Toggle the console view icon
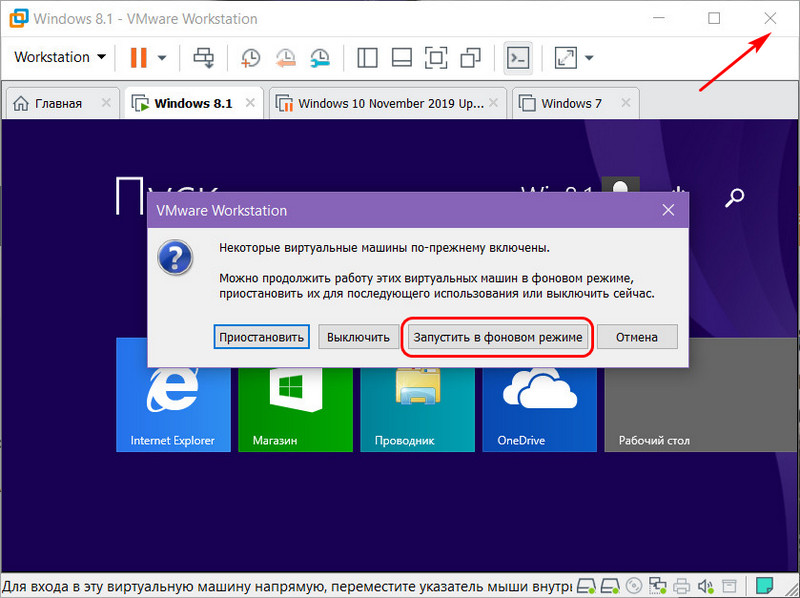 518,58
